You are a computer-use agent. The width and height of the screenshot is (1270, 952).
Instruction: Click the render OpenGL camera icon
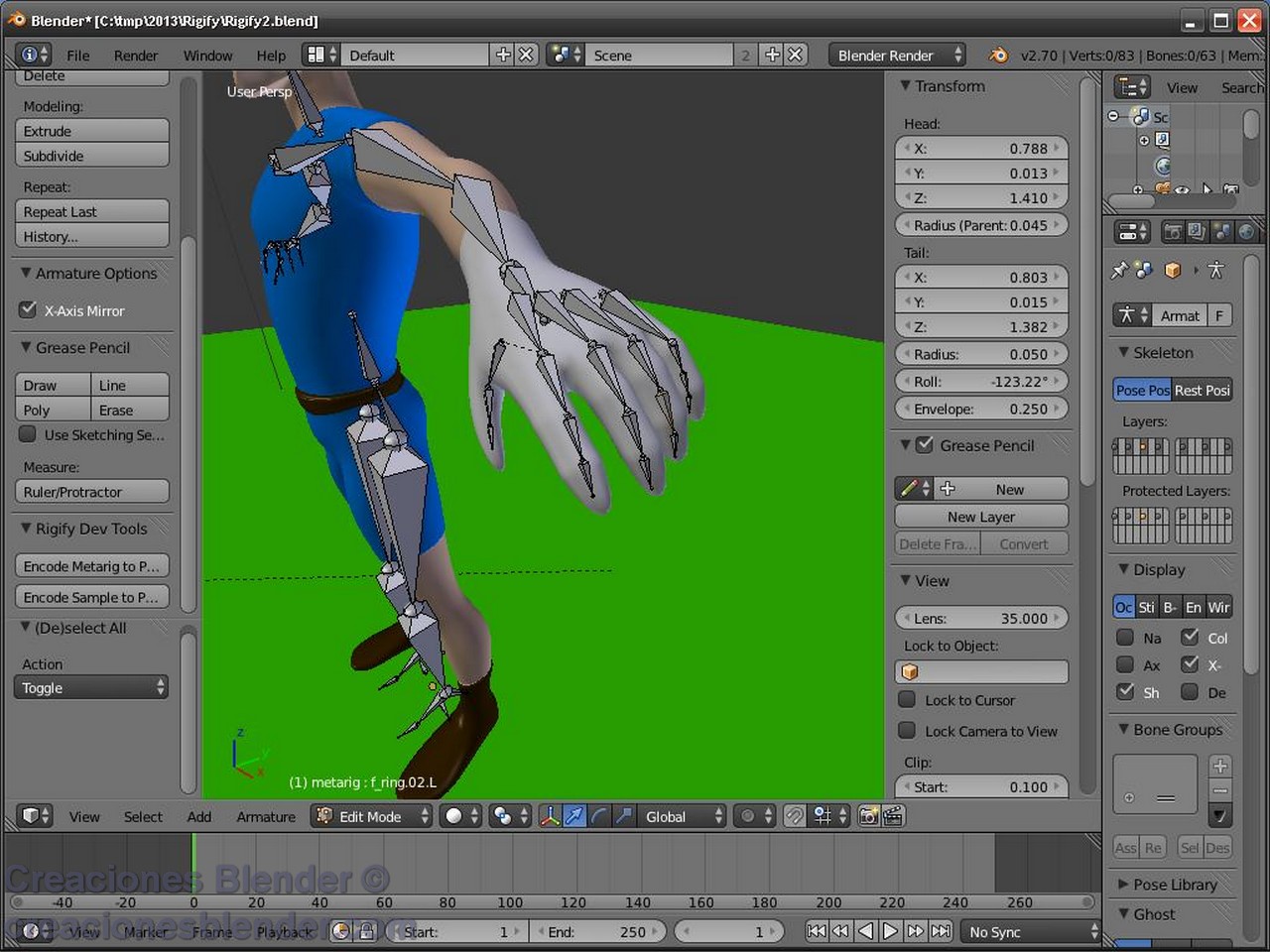point(868,815)
